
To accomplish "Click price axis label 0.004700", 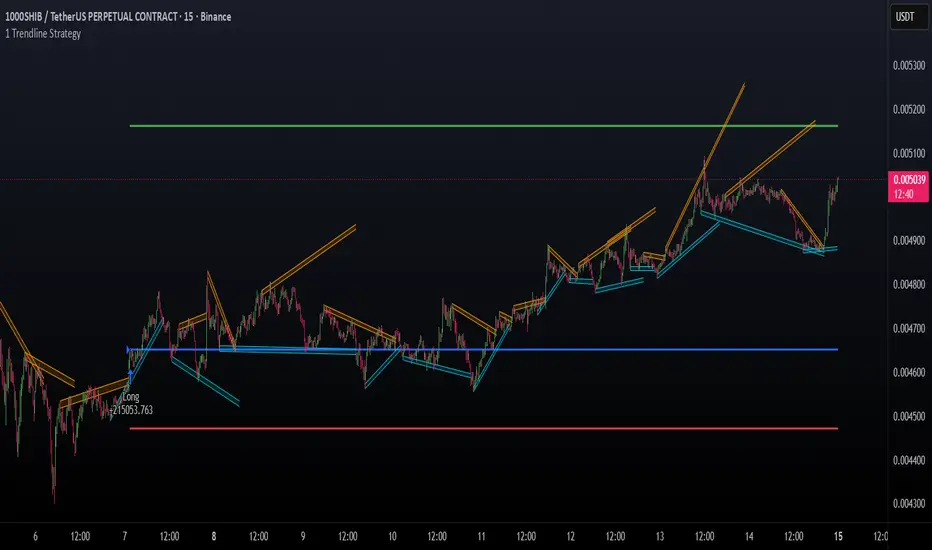I will [x=909, y=329].
